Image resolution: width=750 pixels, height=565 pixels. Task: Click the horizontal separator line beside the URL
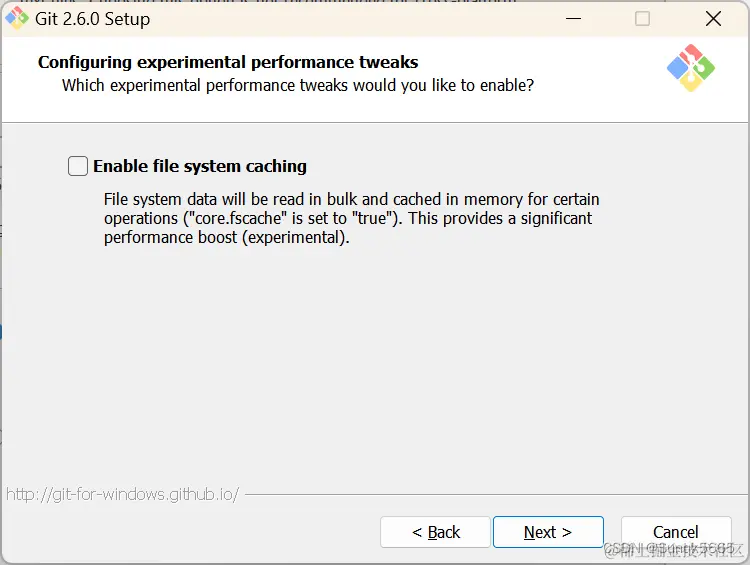coord(490,494)
